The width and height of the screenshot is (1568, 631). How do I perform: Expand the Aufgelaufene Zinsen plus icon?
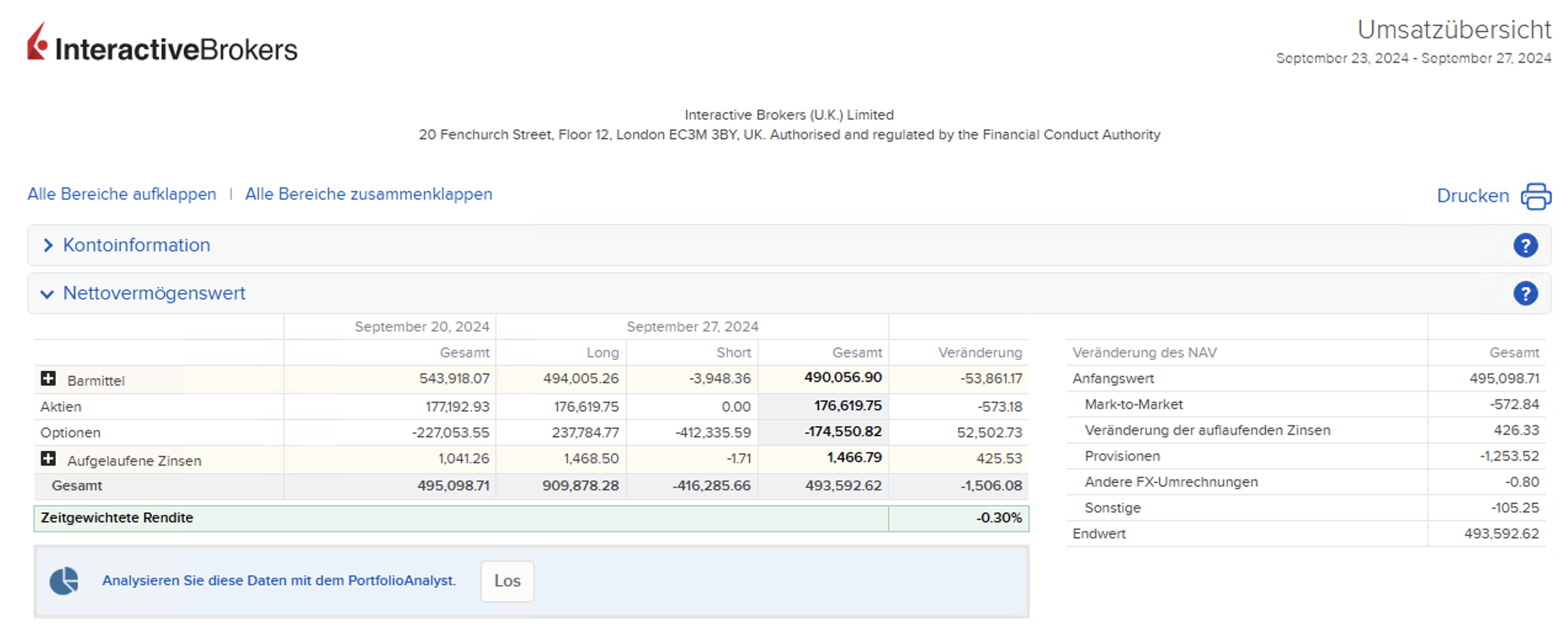48,459
